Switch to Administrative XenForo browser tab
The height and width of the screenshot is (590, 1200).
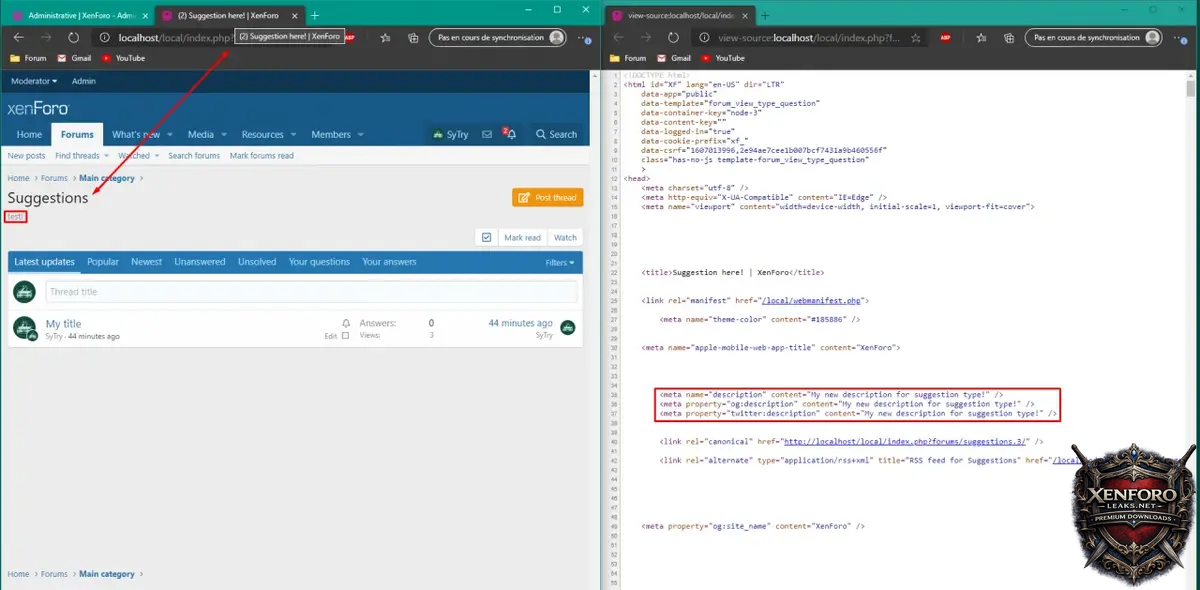point(80,16)
